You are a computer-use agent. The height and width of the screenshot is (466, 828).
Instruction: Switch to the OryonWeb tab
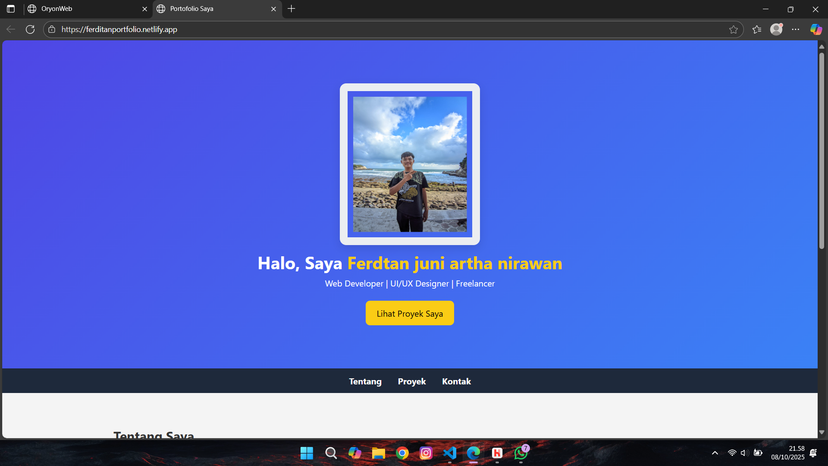87,9
